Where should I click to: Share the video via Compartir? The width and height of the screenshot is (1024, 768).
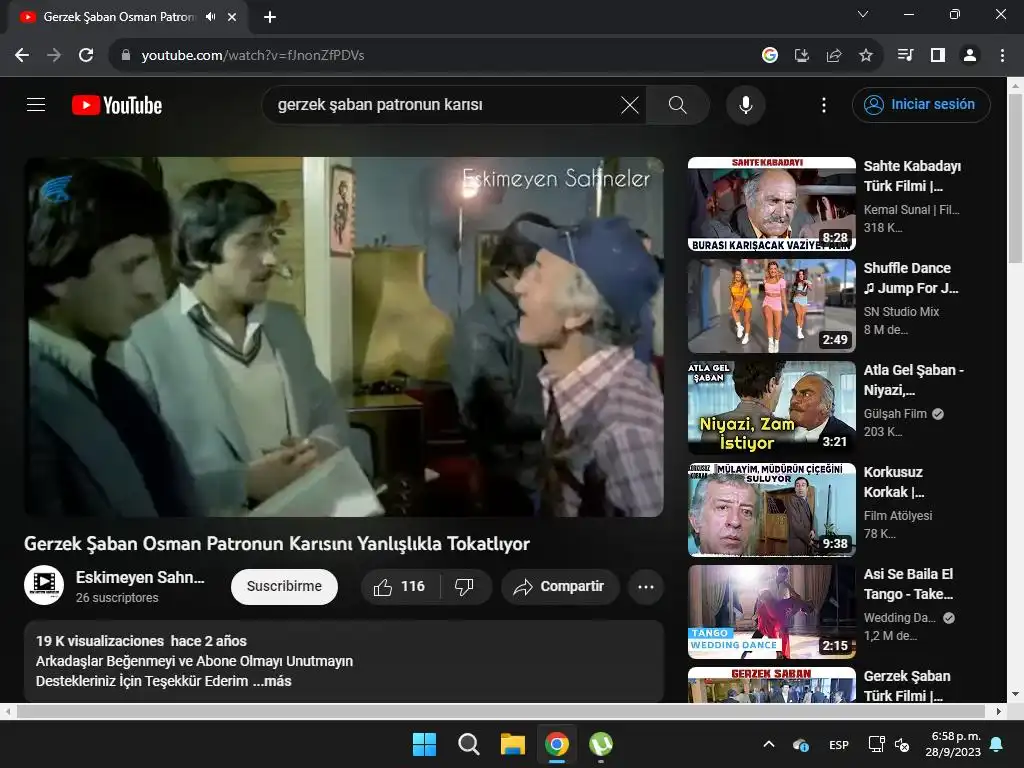pos(560,586)
